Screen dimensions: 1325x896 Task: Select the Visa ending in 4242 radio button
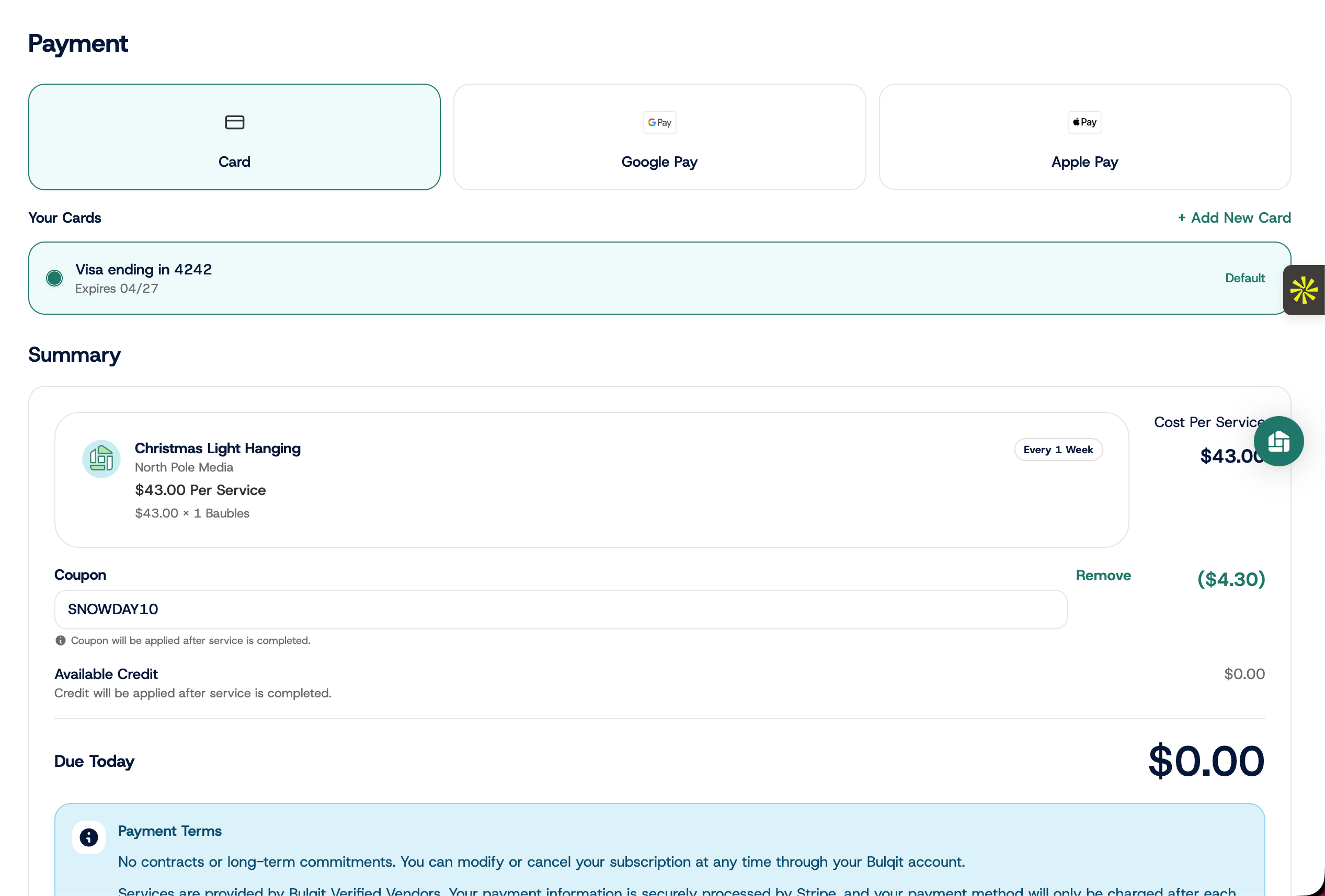[54, 278]
